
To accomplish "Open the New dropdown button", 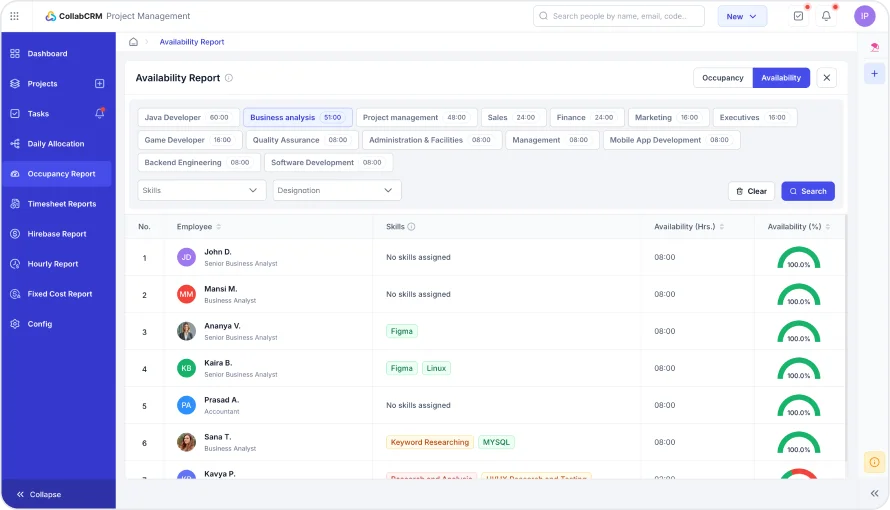I will click(x=742, y=16).
